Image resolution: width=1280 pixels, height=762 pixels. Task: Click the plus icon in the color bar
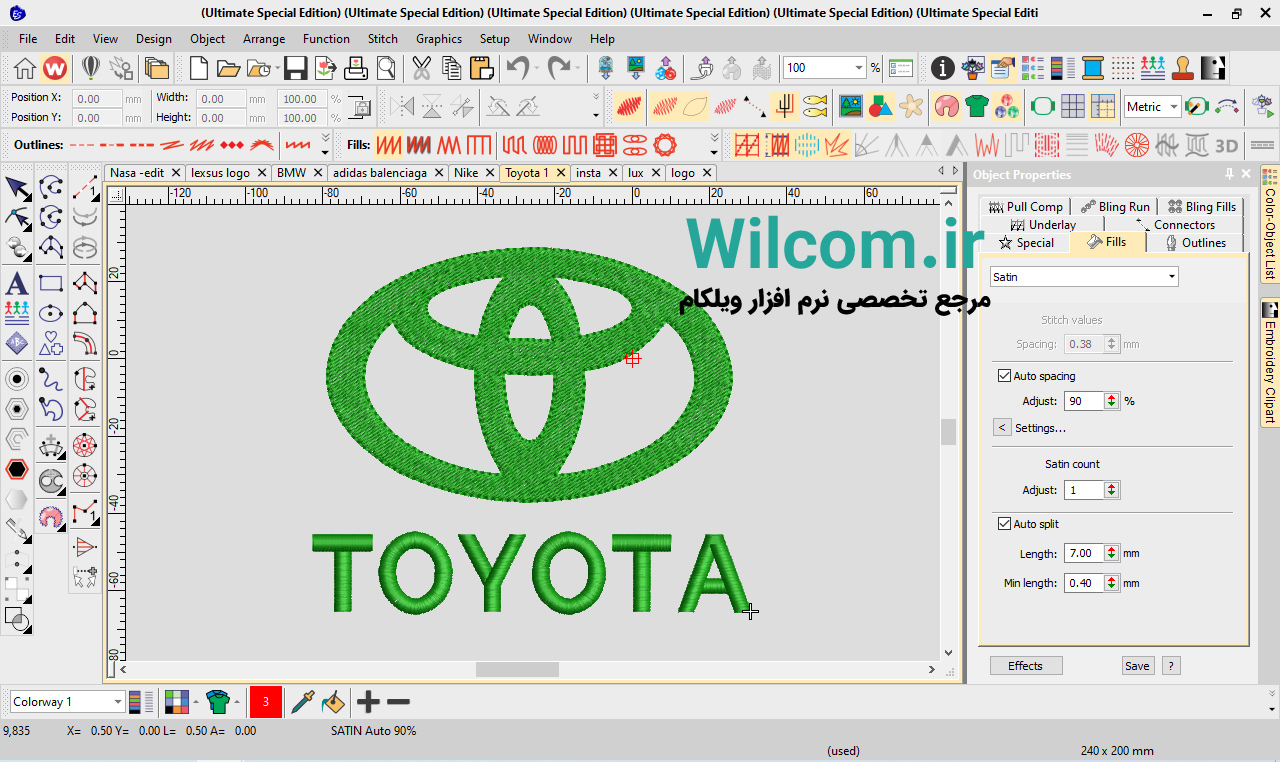tap(369, 702)
